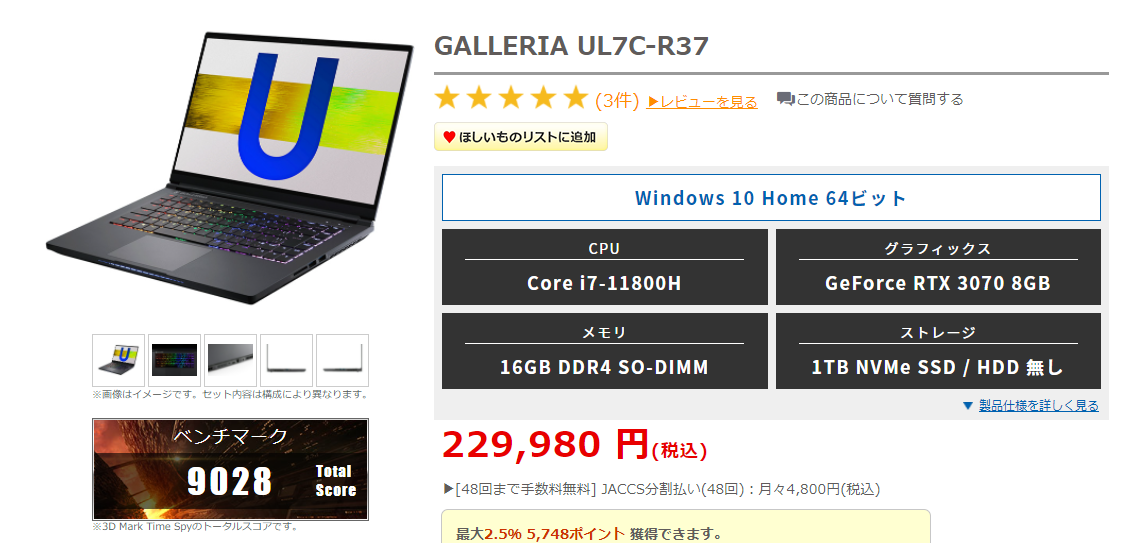Click the fifth gold rating star

[x=575, y=98]
